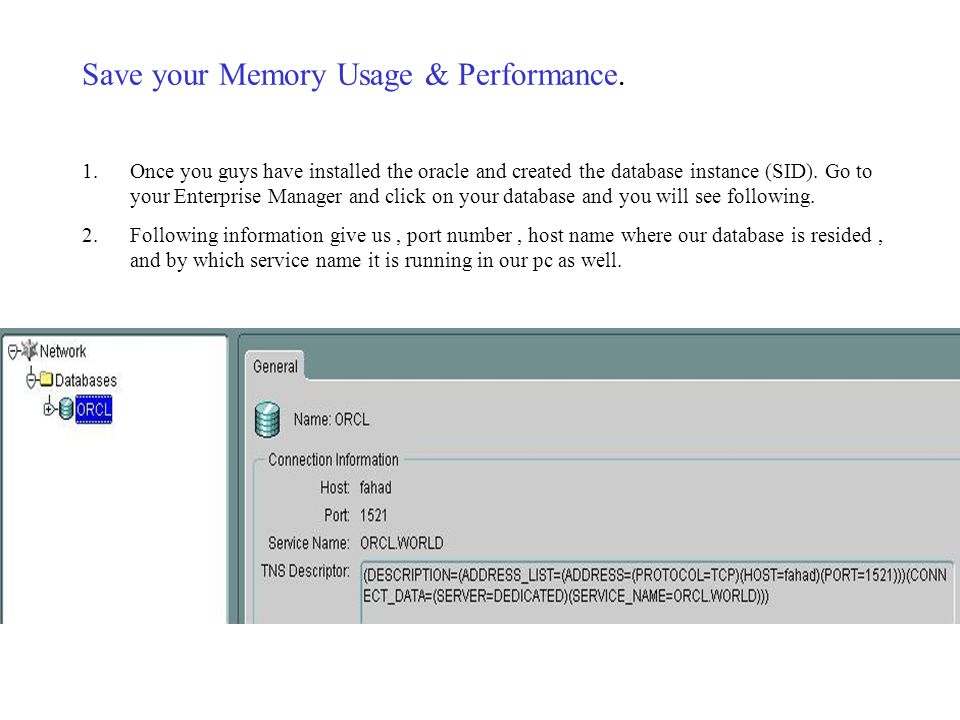
Task: Click the large database icon beside Name
Action: [267, 419]
